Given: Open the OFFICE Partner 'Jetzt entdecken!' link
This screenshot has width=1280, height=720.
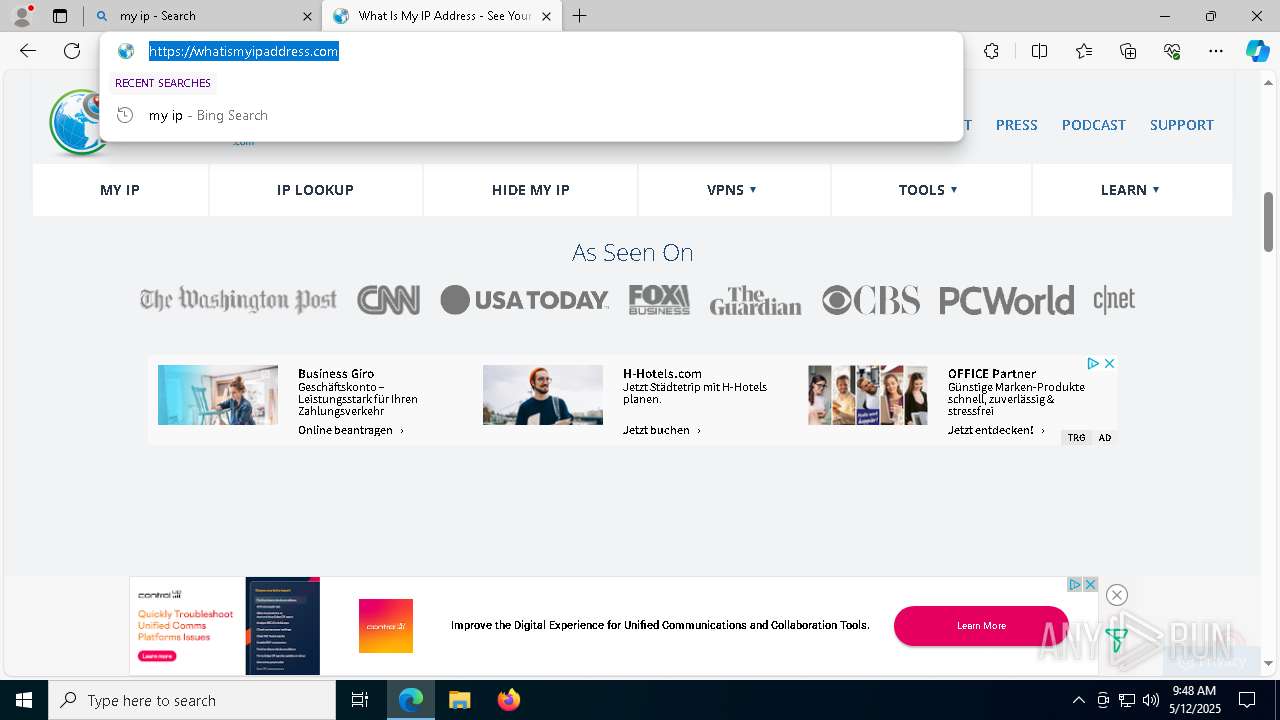Looking at the screenshot, I should pos(996,430).
